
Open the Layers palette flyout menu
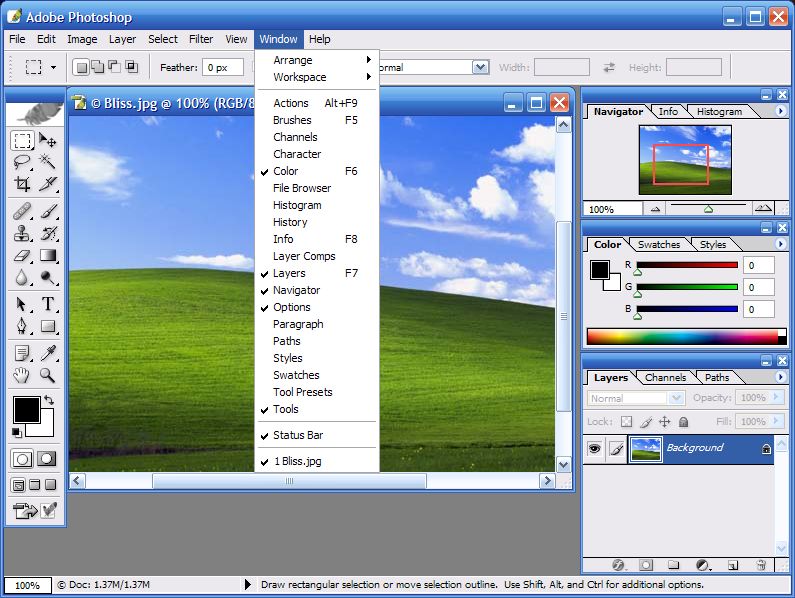780,377
